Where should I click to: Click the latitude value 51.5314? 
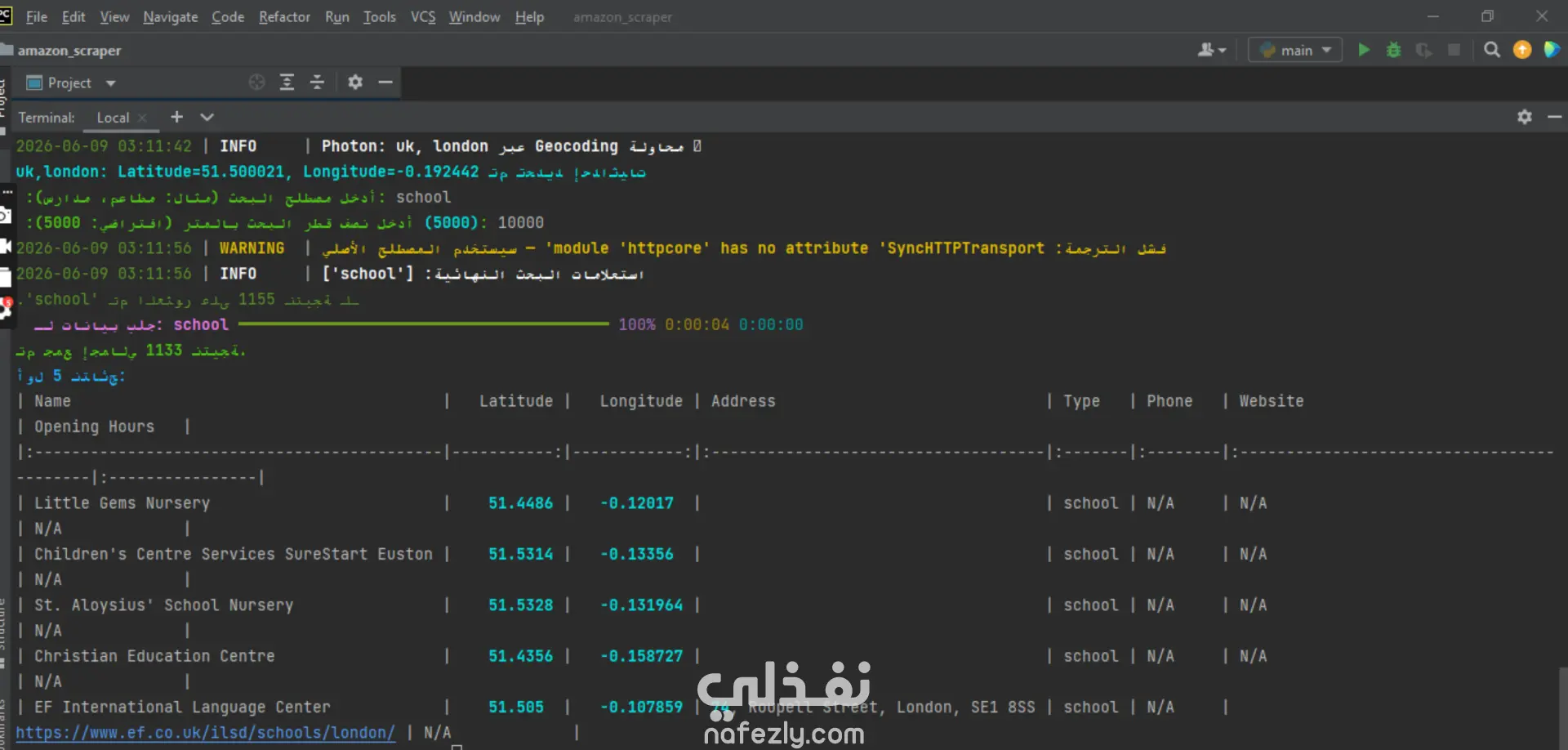(x=520, y=553)
